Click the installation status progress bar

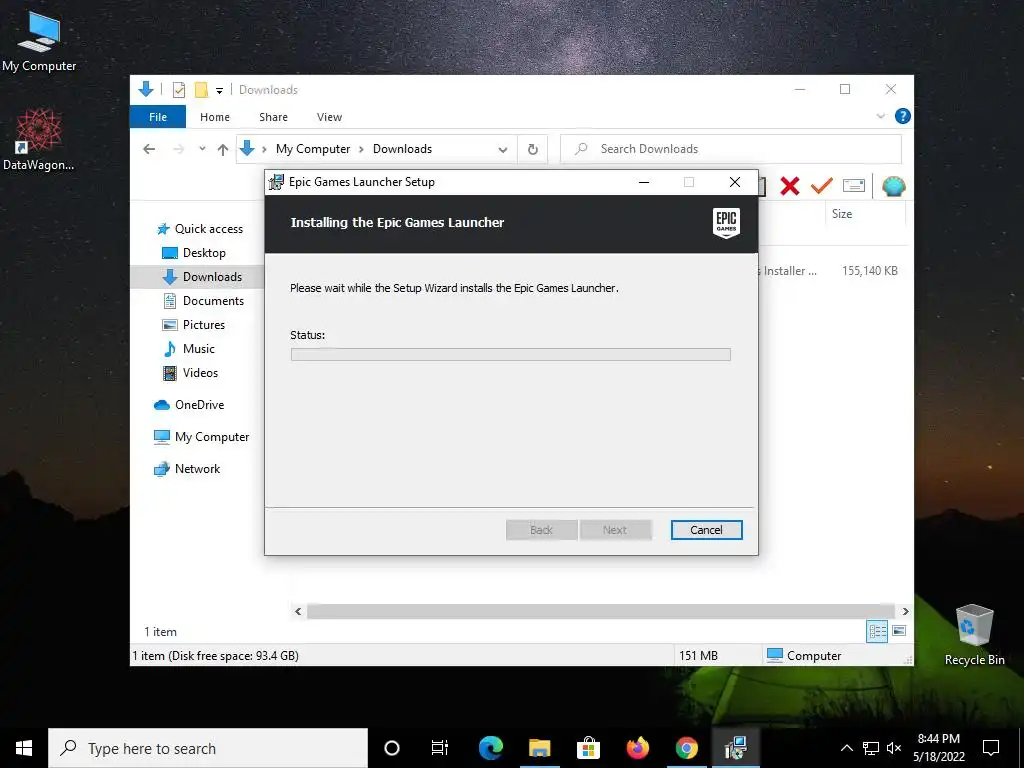point(511,355)
